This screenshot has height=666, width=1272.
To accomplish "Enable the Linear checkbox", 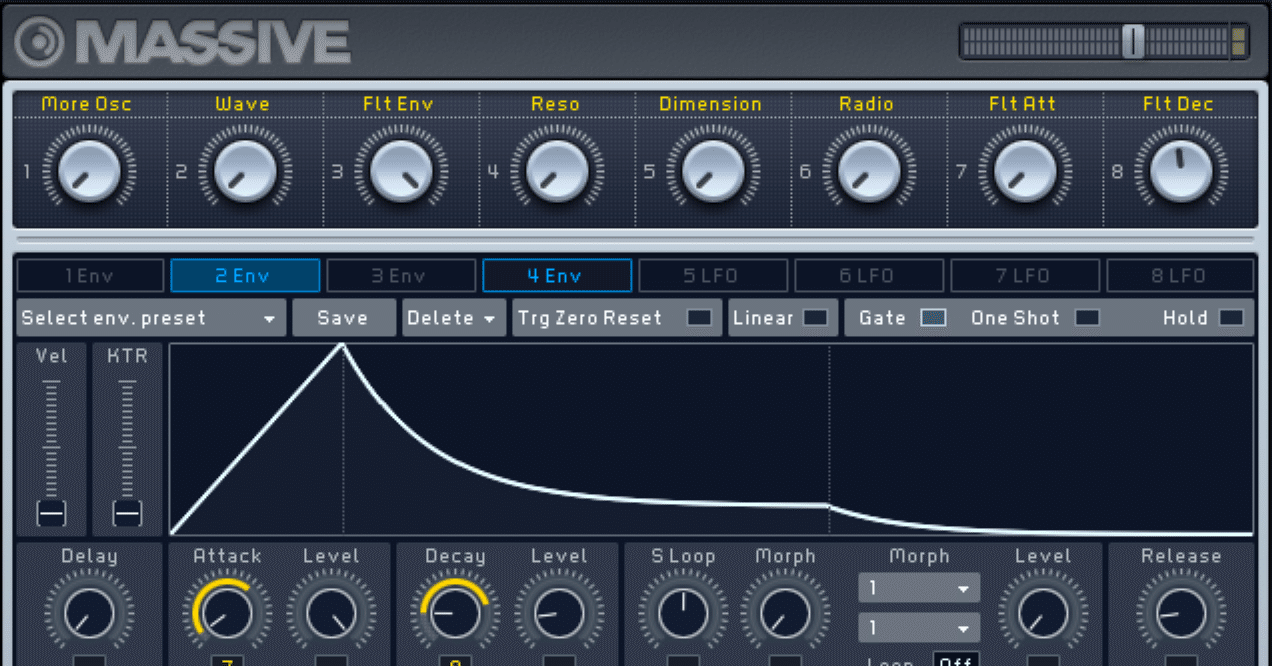I will pos(816,318).
